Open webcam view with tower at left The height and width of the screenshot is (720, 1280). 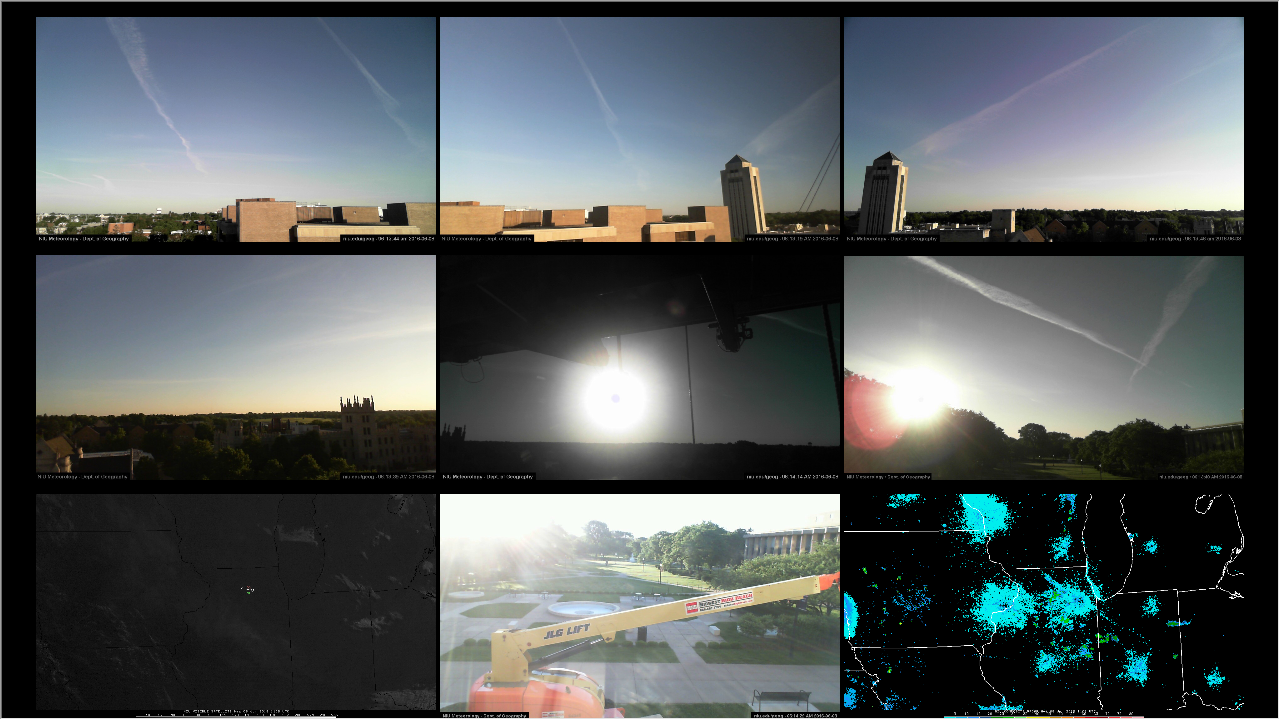(1044, 129)
